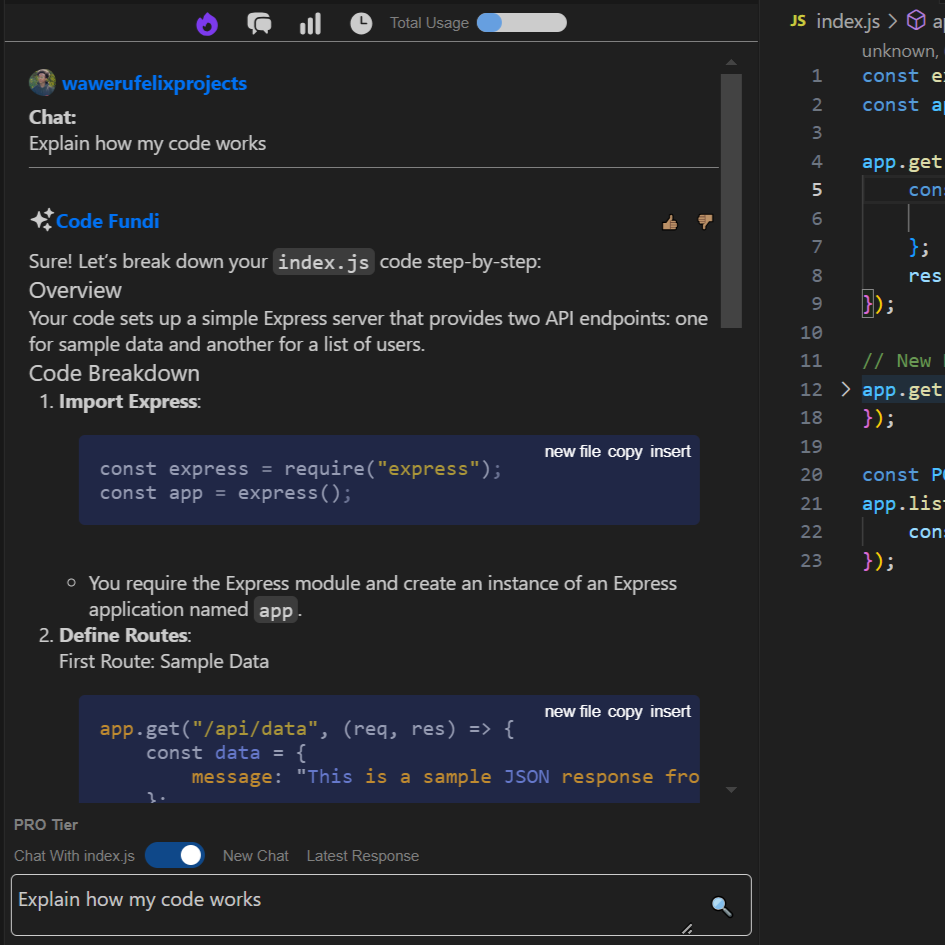Click 'new file' on the app.get route snippet
The height and width of the screenshot is (945, 945).
[x=573, y=711]
